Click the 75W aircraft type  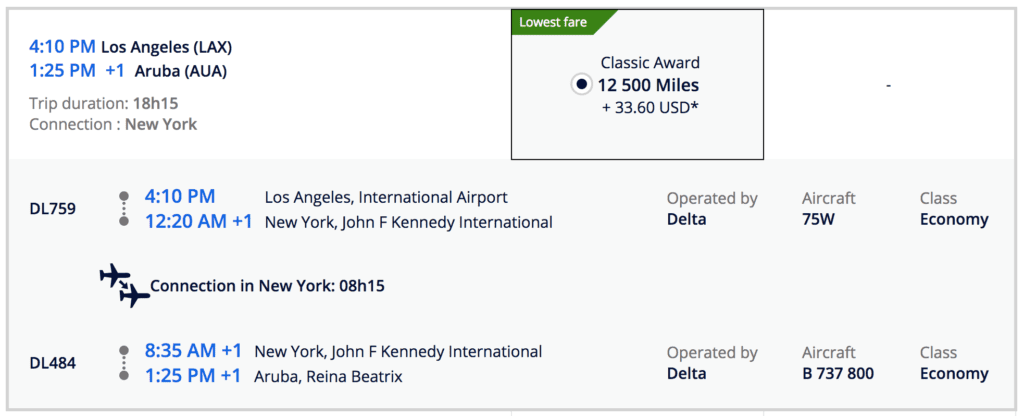tap(818, 219)
